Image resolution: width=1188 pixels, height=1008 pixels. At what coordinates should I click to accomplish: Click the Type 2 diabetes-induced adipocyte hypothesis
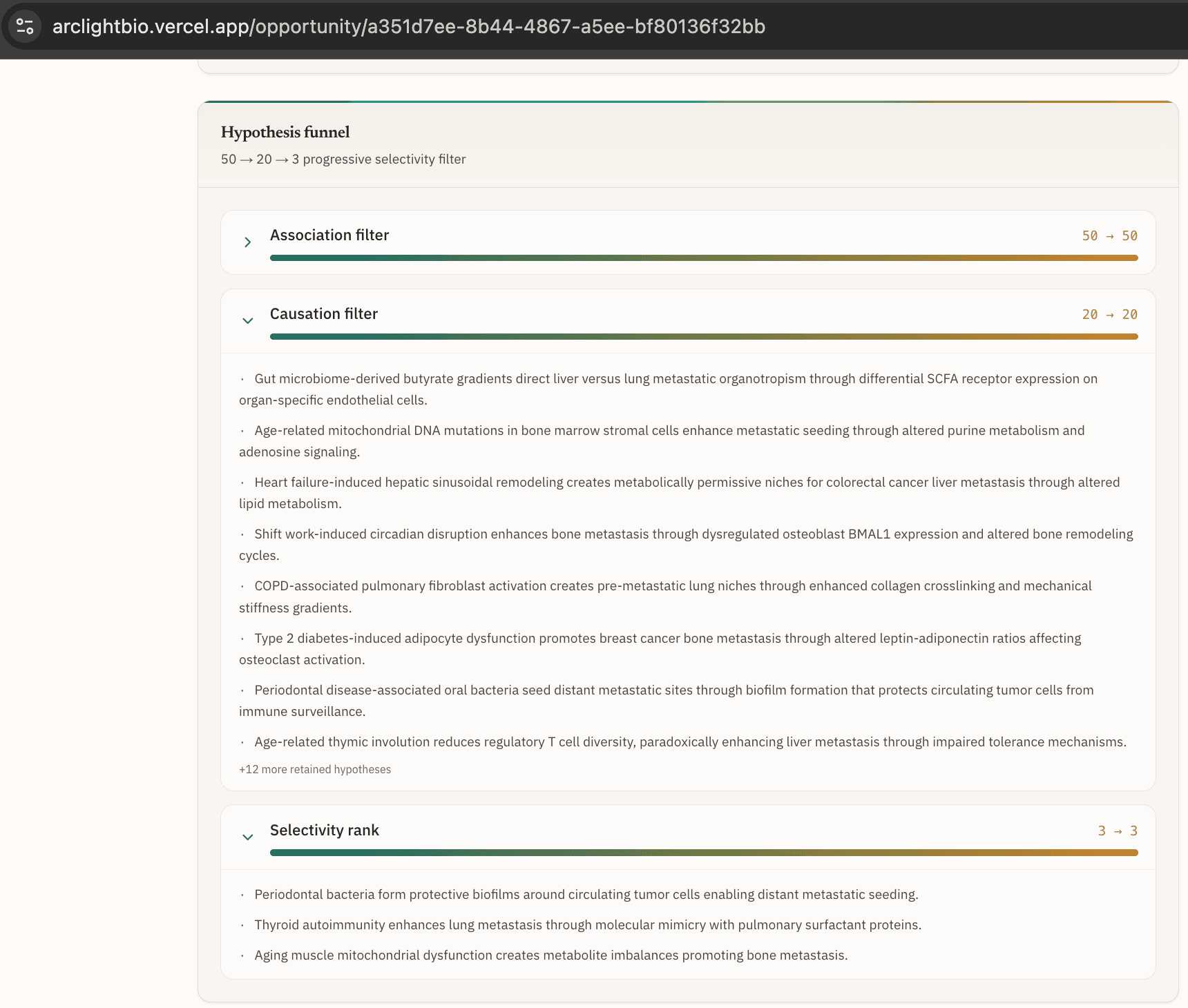pos(660,649)
